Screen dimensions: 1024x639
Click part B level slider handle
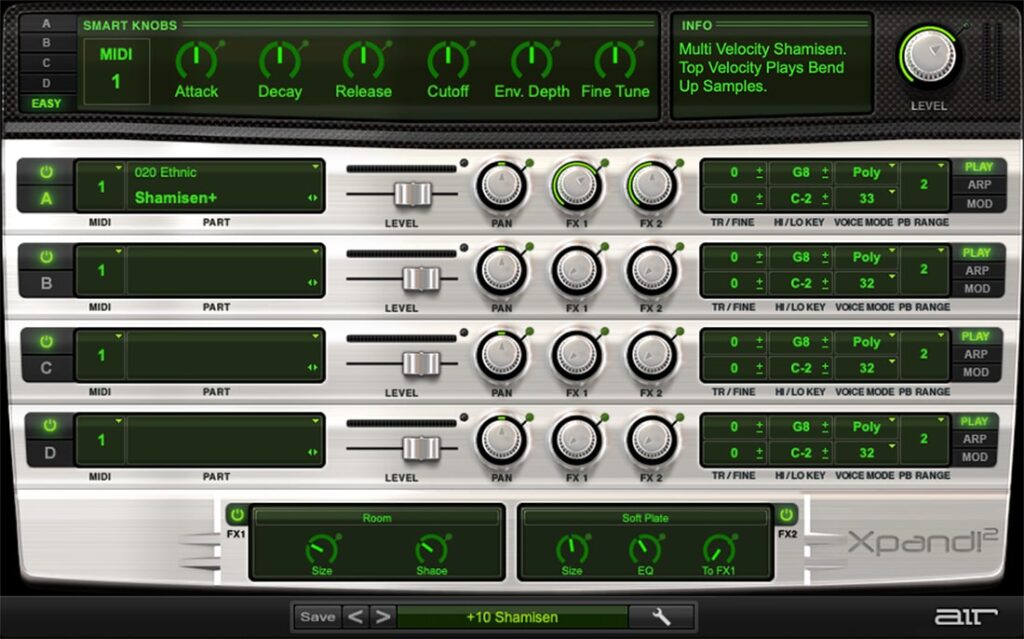(x=421, y=279)
